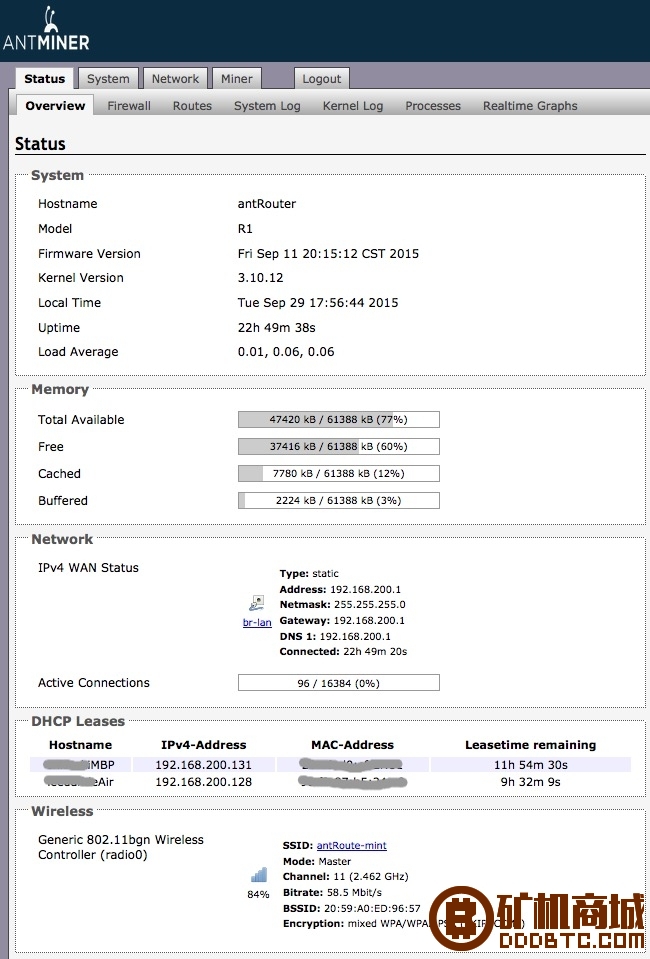Click the IPv4-Address column header

tap(204, 745)
